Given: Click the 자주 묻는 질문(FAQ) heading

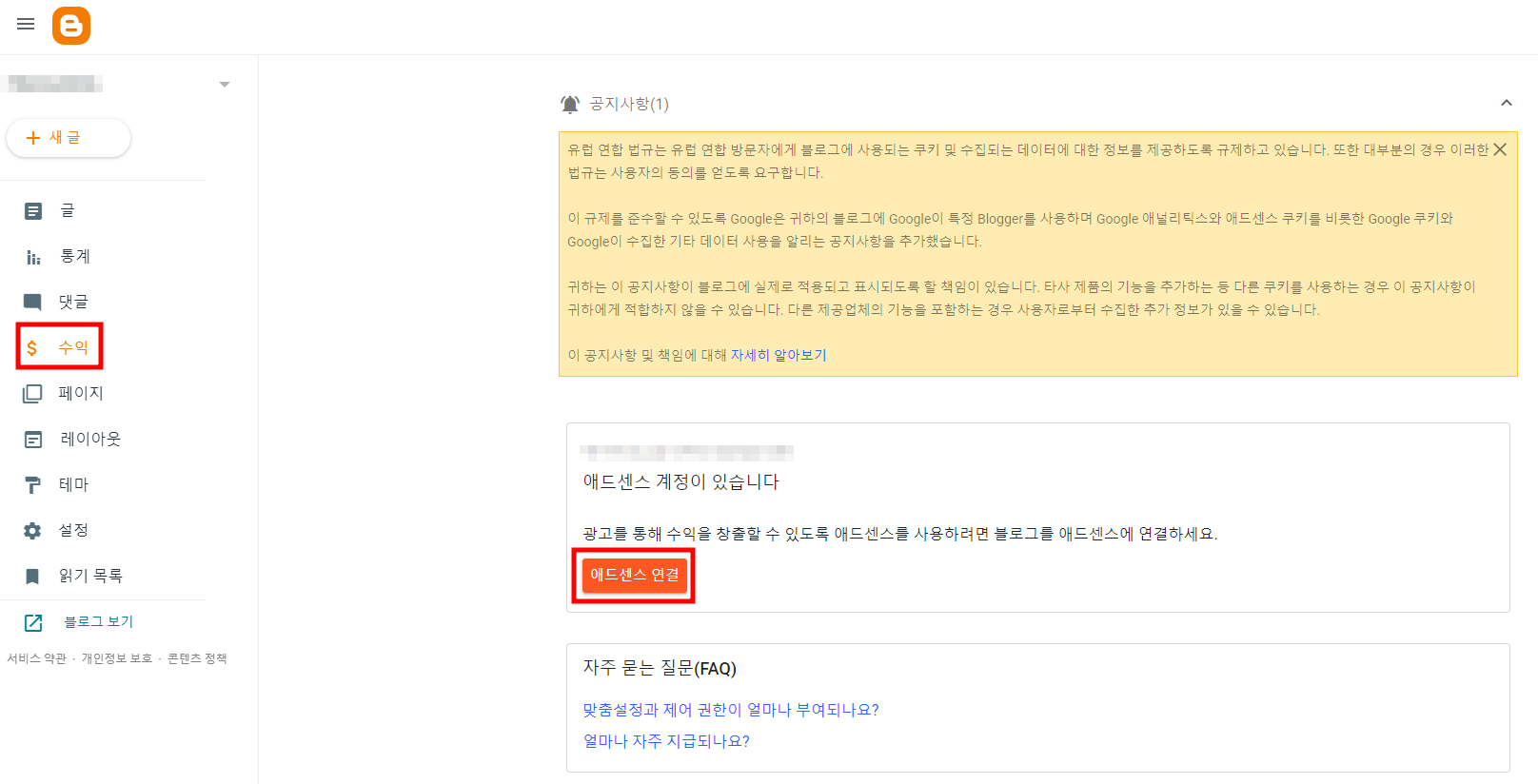Looking at the screenshot, I should (x=660, y=668).
